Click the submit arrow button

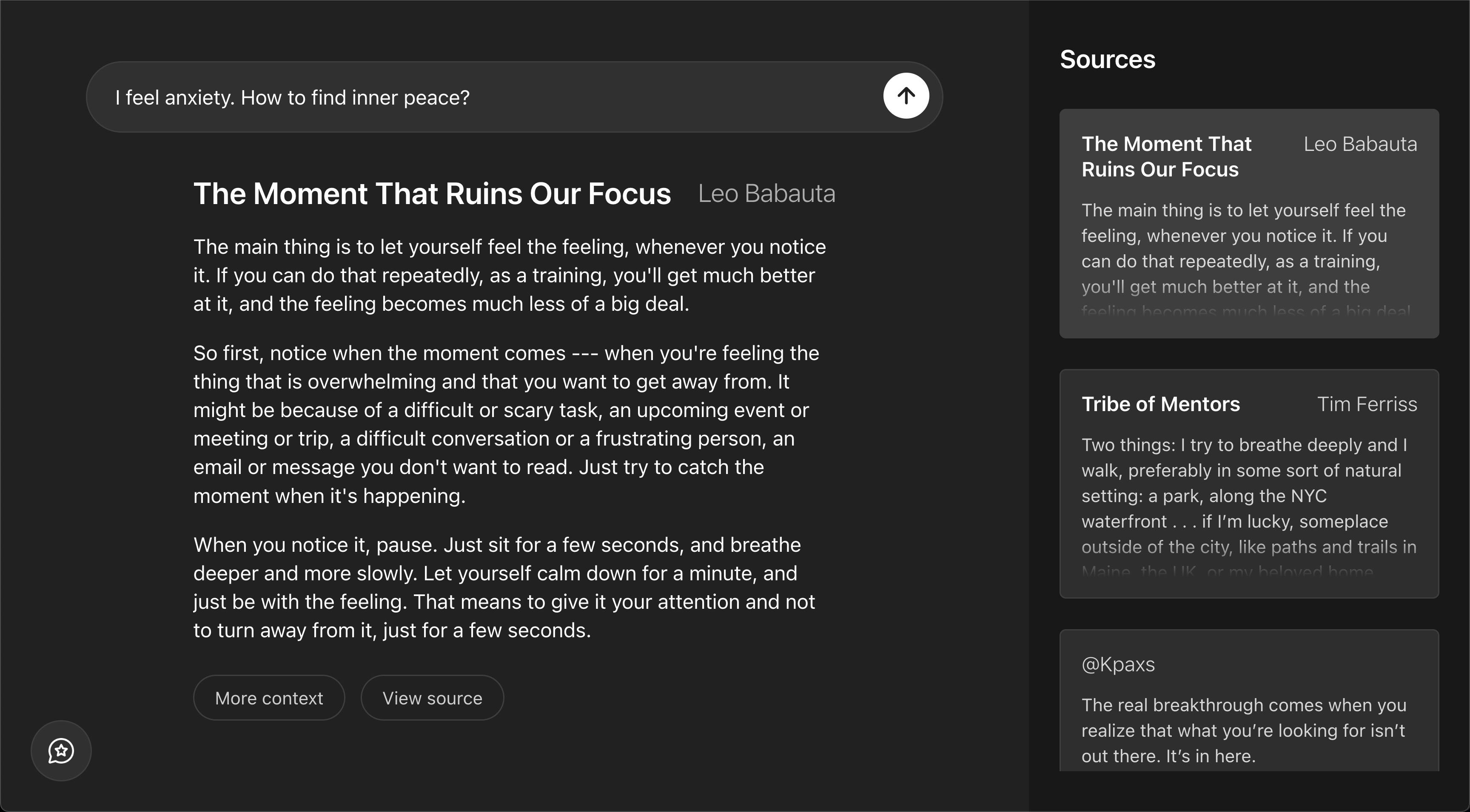(906, 96)
